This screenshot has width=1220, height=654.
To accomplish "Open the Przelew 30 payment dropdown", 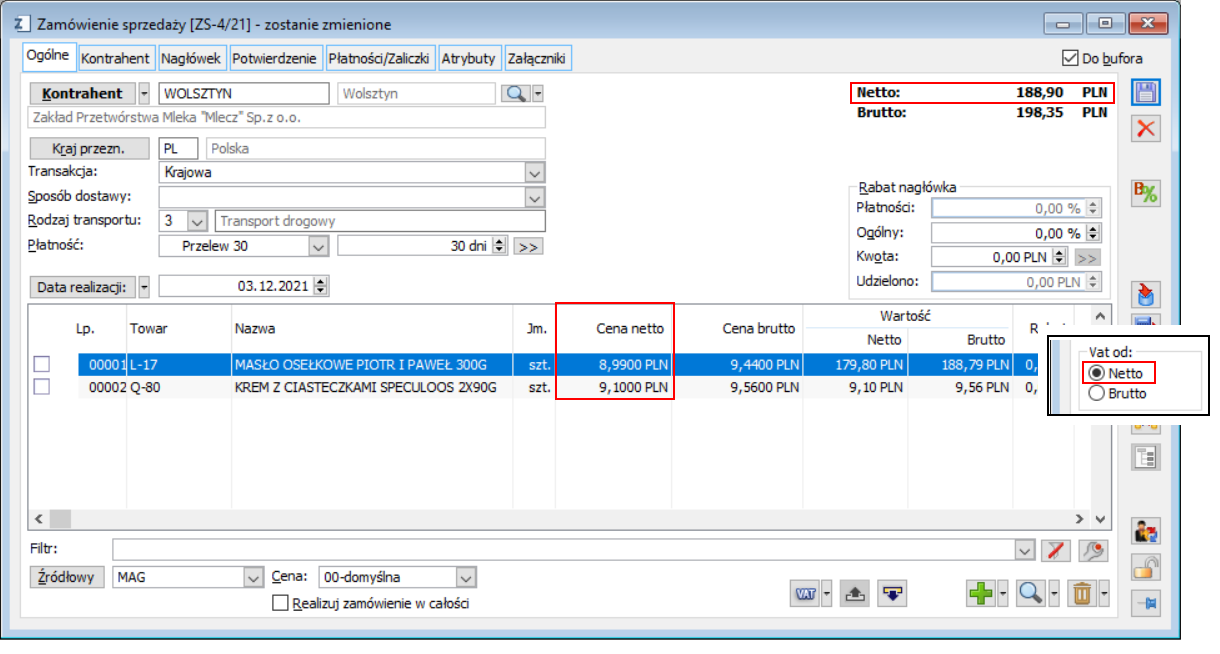I will click(x=318, y=245).
